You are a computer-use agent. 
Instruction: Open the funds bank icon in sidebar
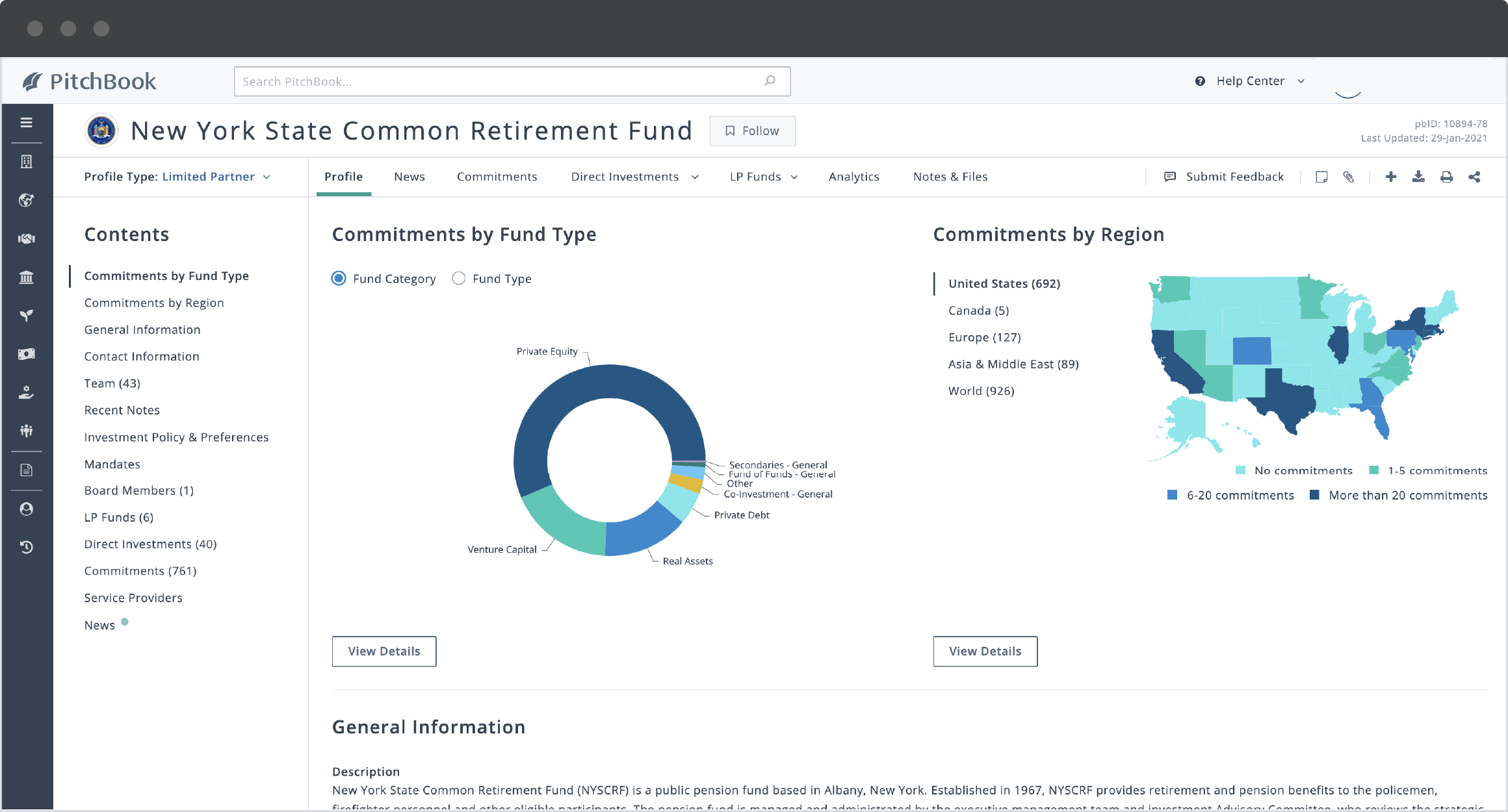point(27,277)
